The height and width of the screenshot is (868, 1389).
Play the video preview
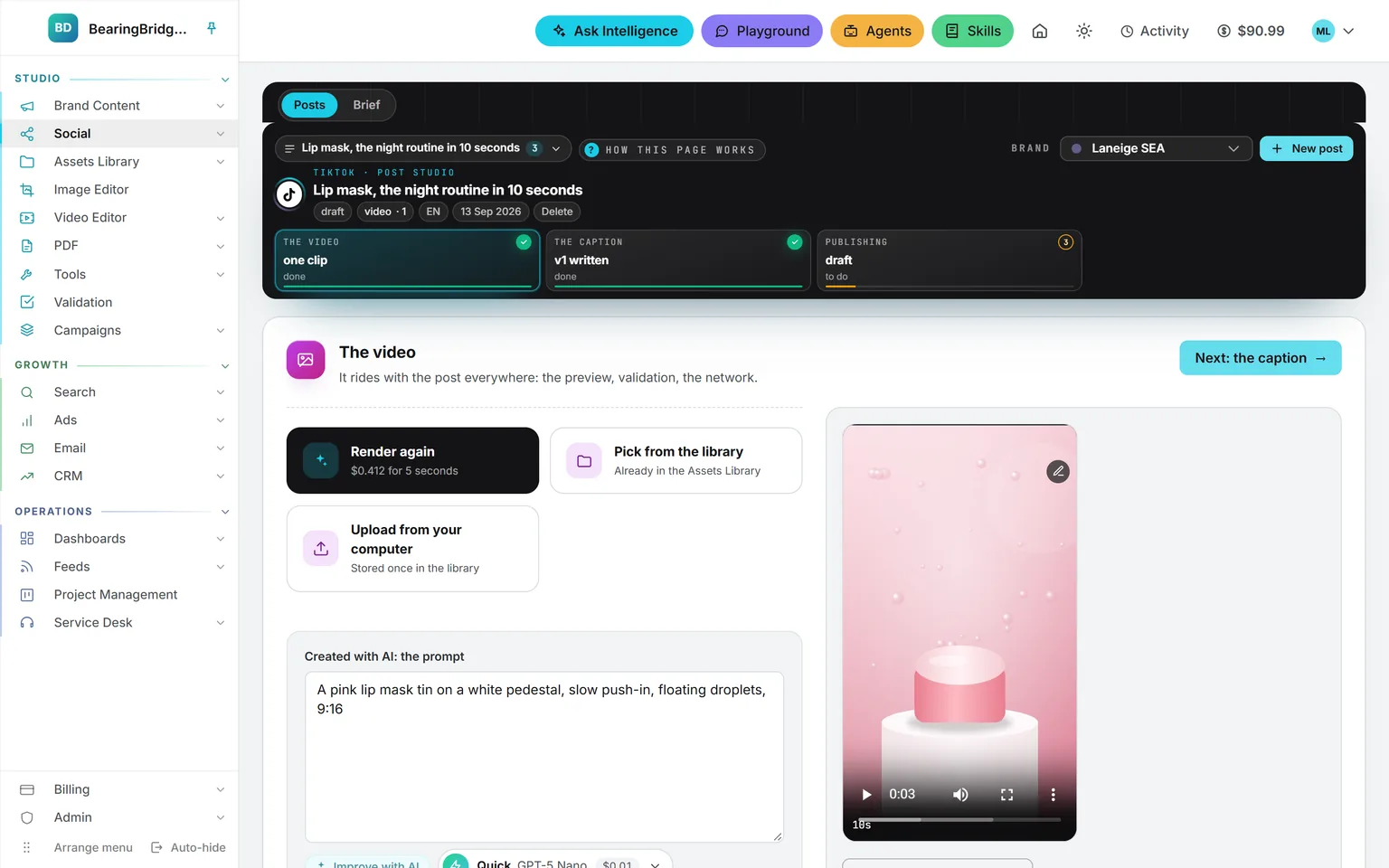(866, 795)
